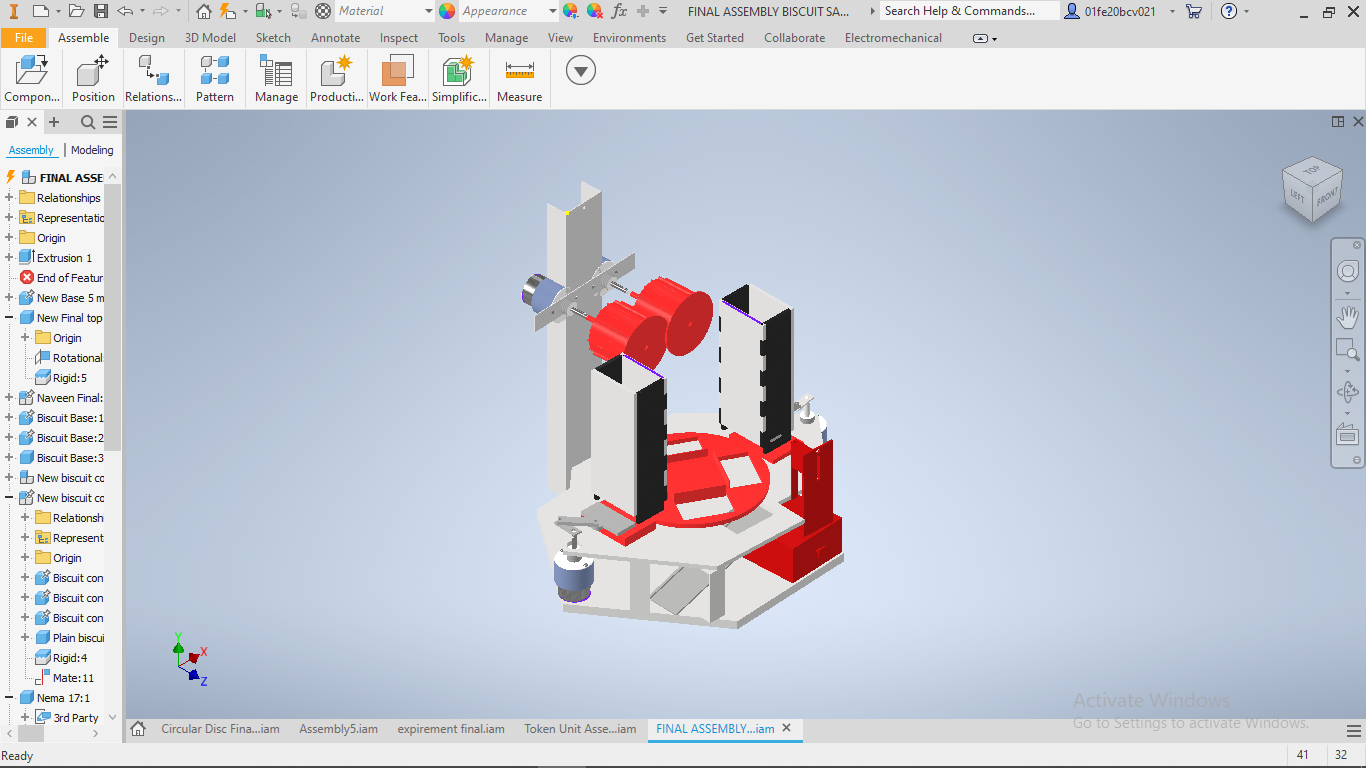The width and height of the screenshot is (1366, 768).
Task: Click the Pan hand tool in navigation bar
Action: click(1347, 317)
